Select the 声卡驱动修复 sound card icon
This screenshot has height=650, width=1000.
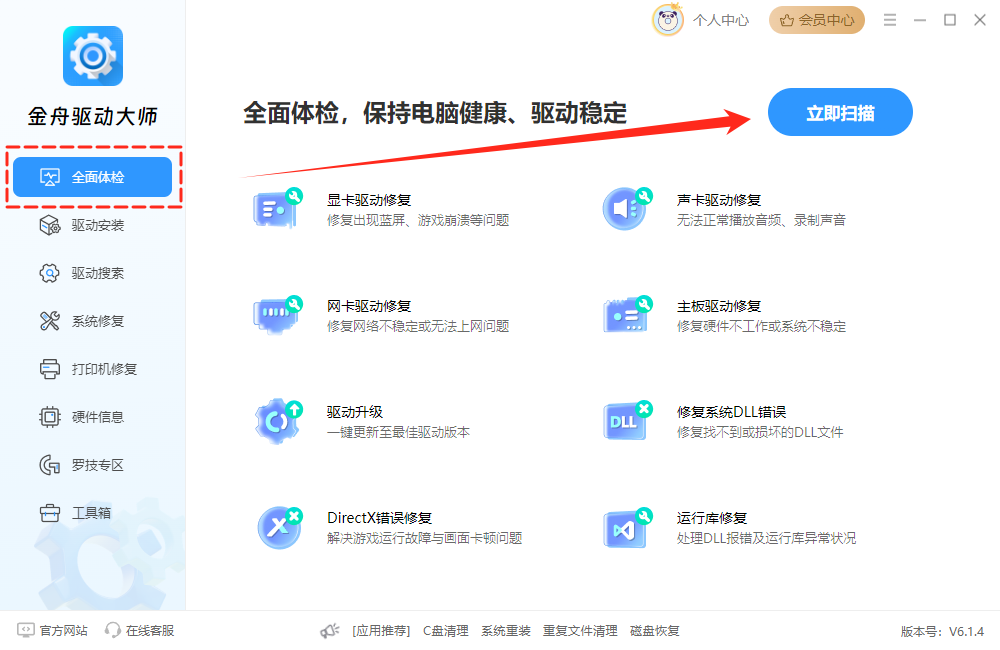(627, 210)
